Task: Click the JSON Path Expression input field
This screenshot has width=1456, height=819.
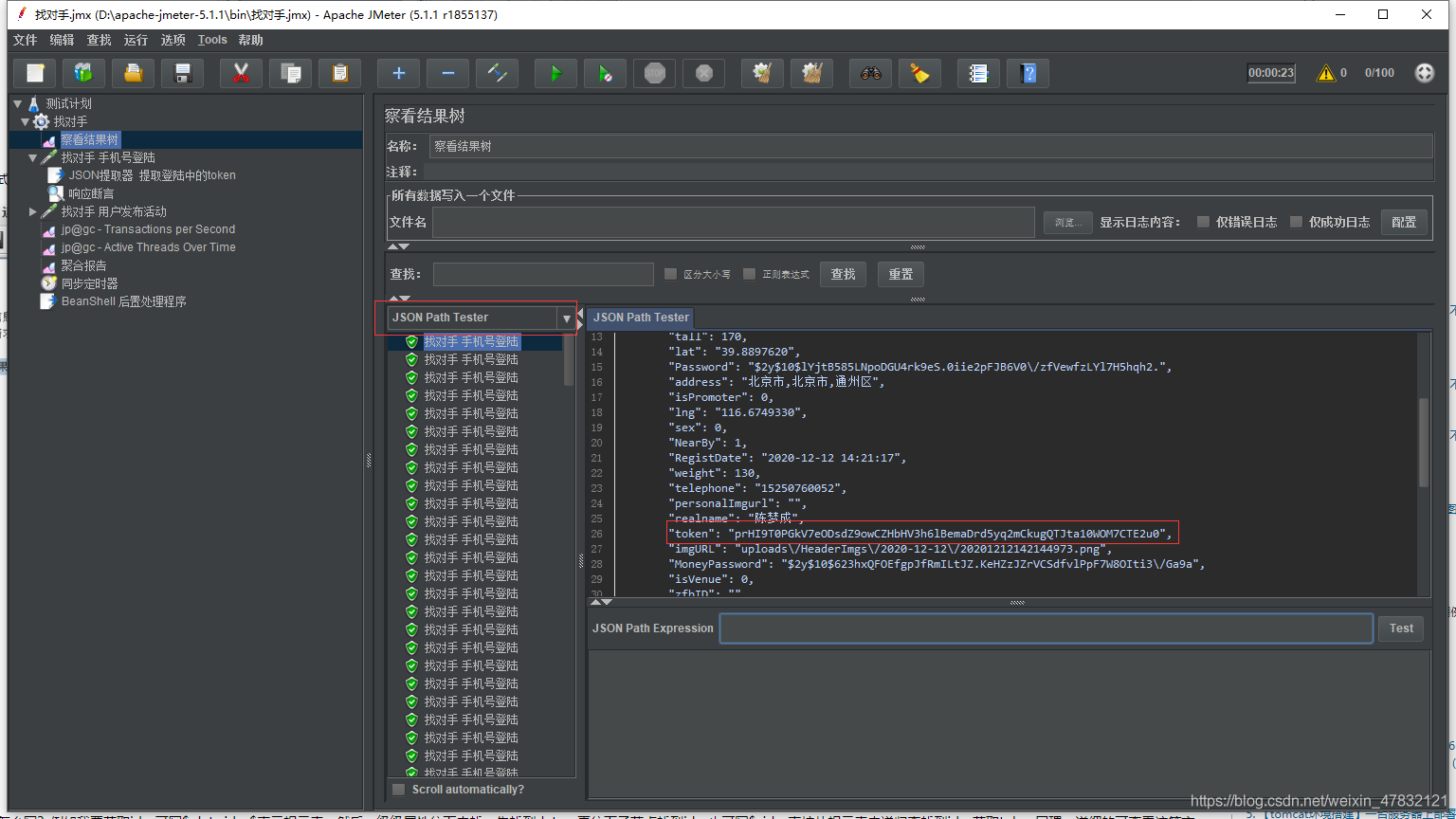Action: (x=1046, y=628)
